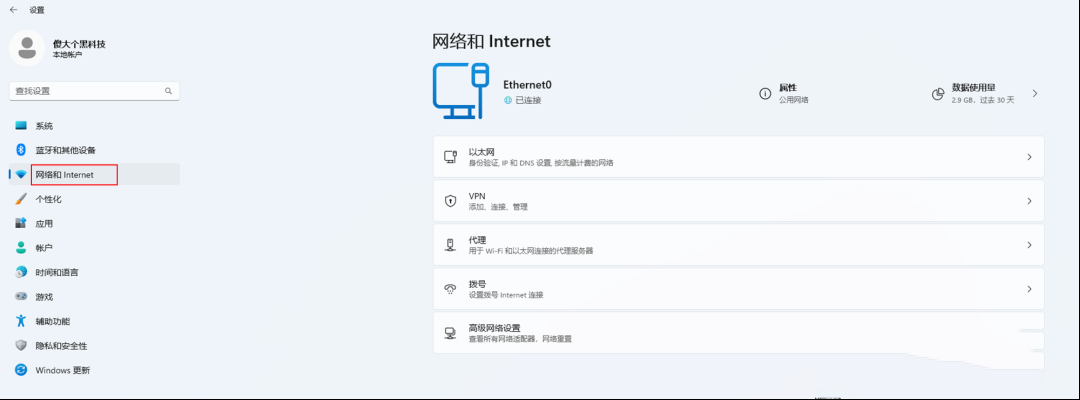Open the 高级网络设置 row
This screenshot has width=1080, height=400.
738,333
